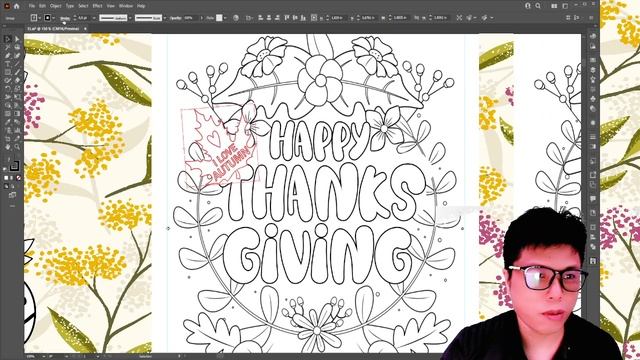Select the Selection tool (black arrow)
This screenshot has height=360, width=640.
7,39
